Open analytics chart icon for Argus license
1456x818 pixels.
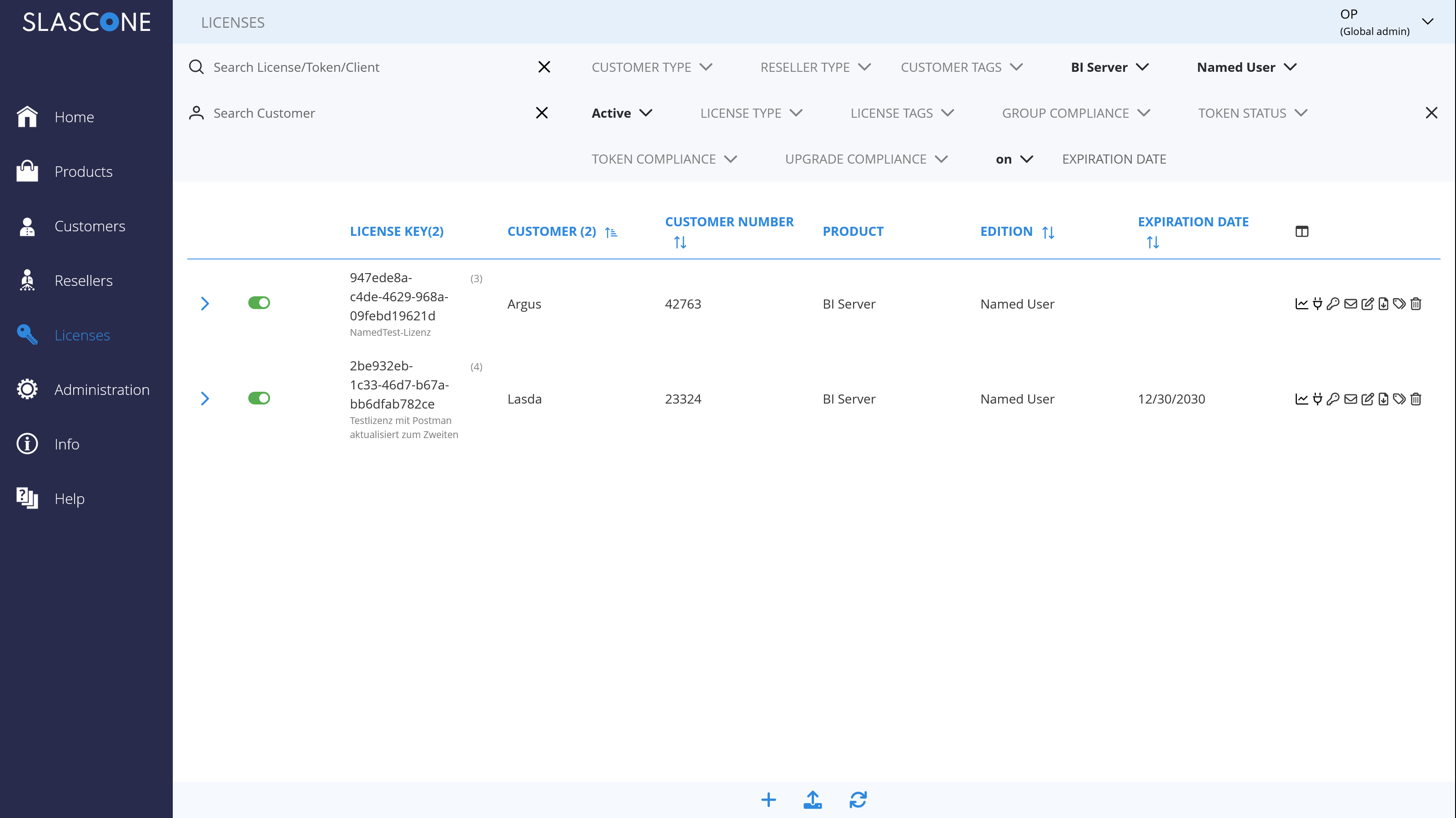[1301, 304]
